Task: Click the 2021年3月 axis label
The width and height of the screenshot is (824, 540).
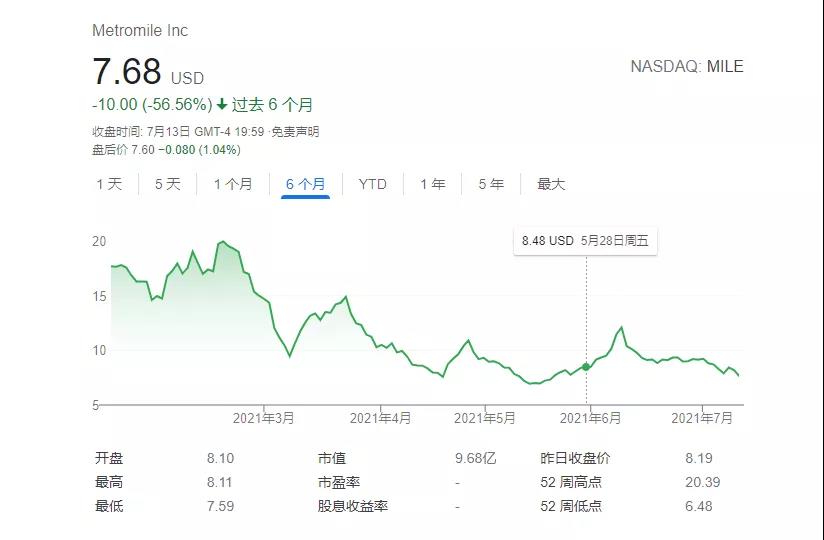Action: (x=264, y=418)
